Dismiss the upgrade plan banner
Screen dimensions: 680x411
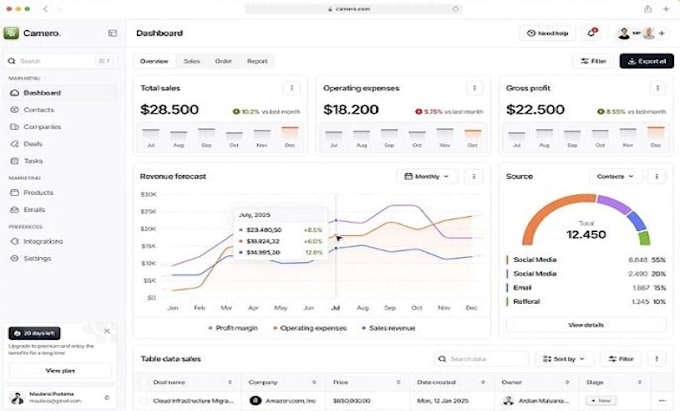107,331
